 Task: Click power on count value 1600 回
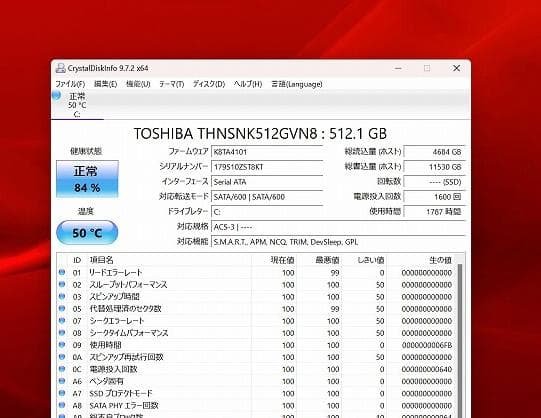tap(435, 197)
